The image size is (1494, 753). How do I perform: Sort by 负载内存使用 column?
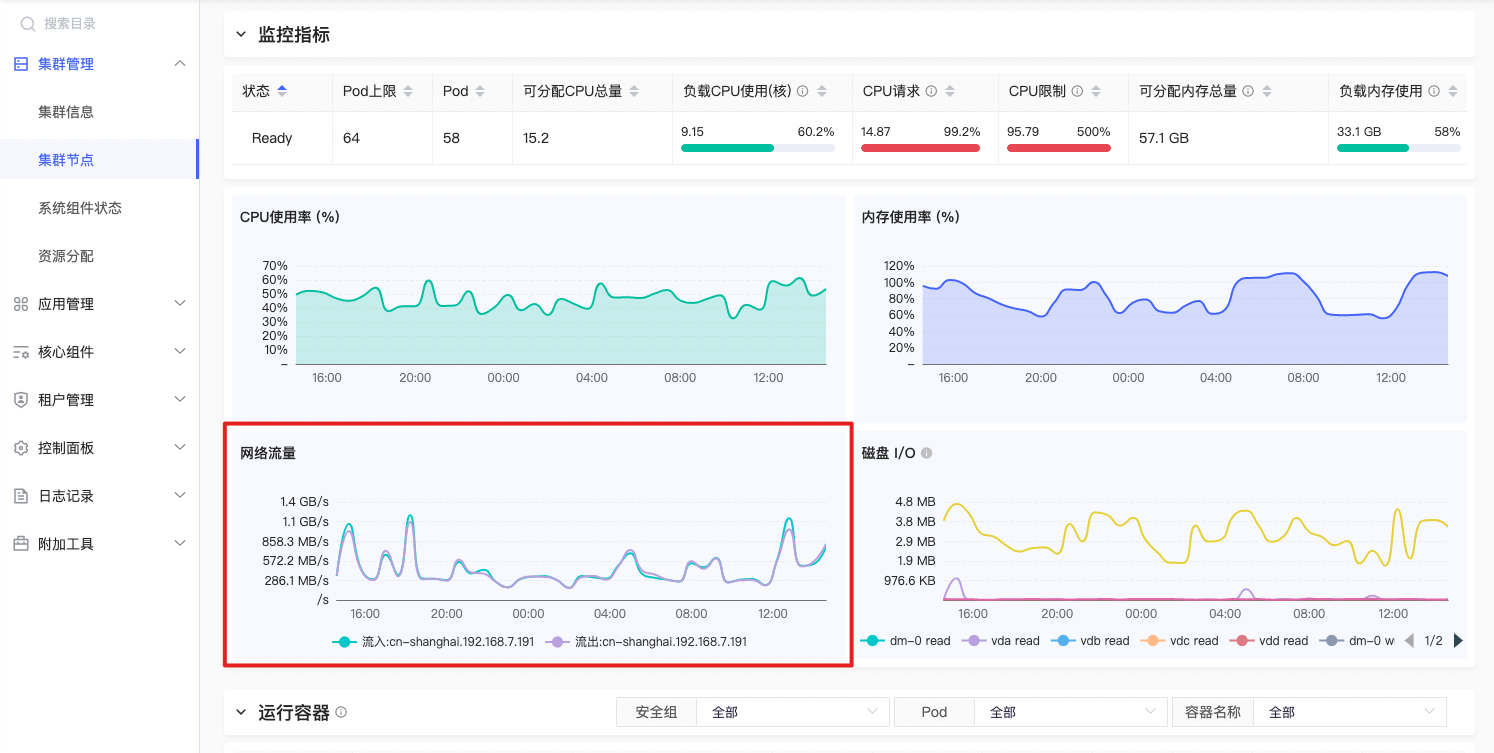click(x=1453, y=91)
